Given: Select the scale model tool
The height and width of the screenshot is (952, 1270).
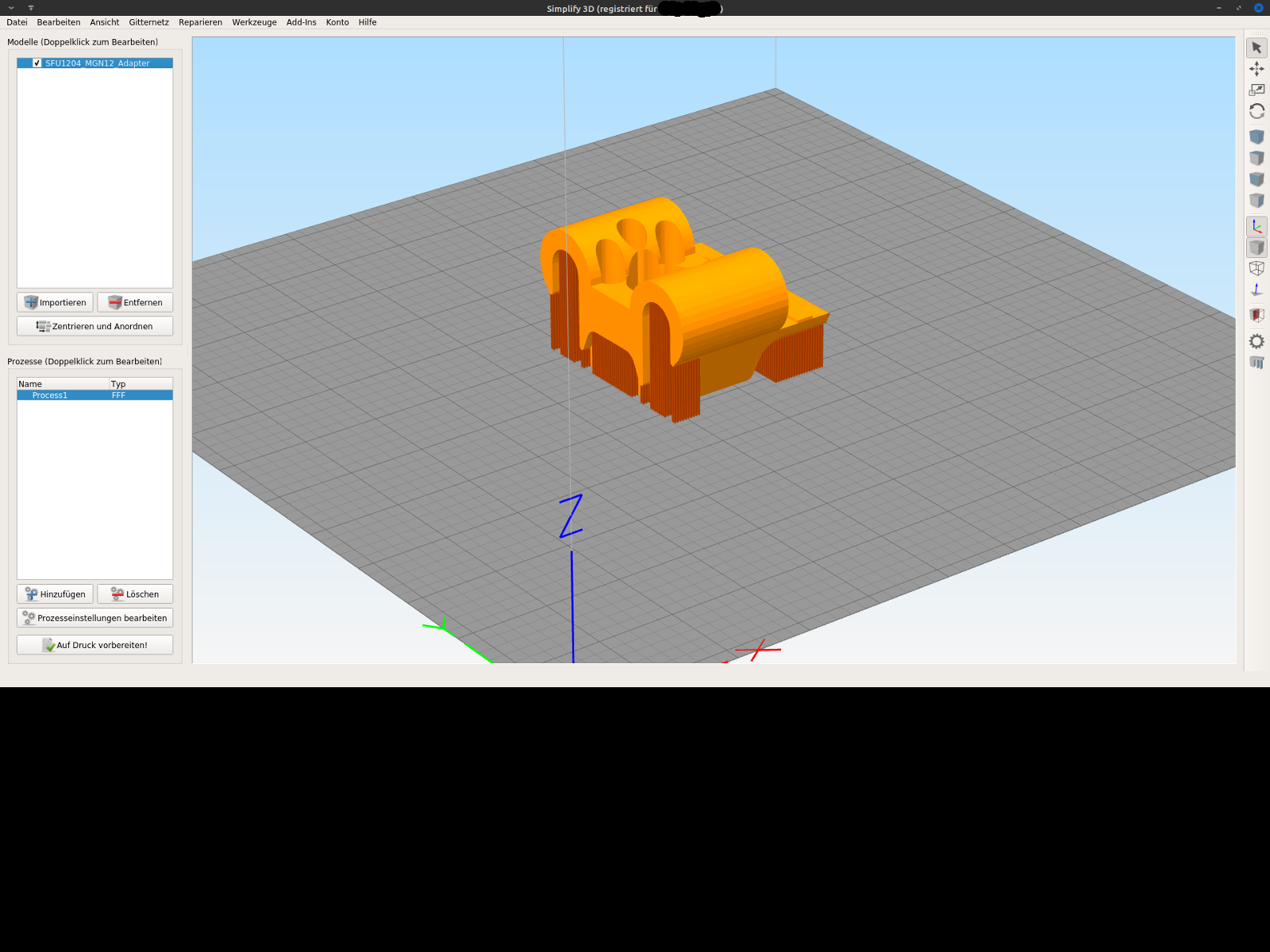Looking at the screenshot, I should (x=1257, y=90).
